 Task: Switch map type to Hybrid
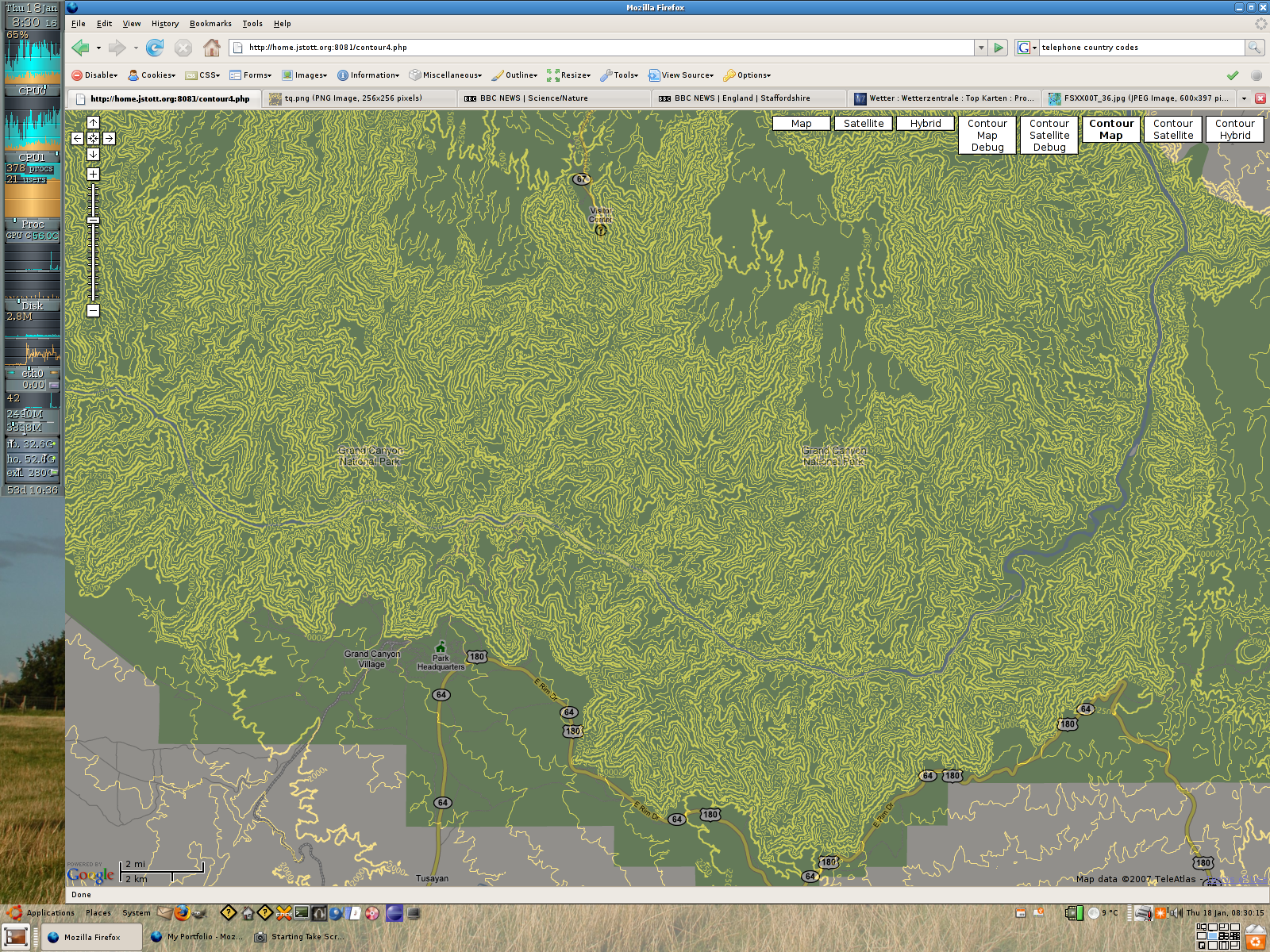tap(926, 123)
